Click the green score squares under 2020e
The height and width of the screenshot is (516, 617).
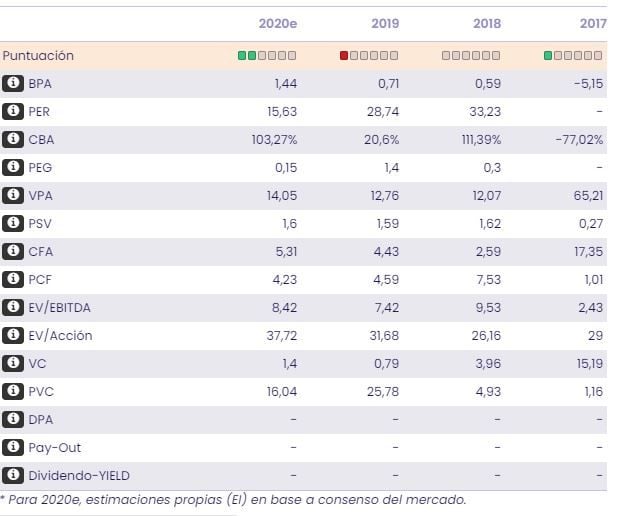[x=247, y=56]
